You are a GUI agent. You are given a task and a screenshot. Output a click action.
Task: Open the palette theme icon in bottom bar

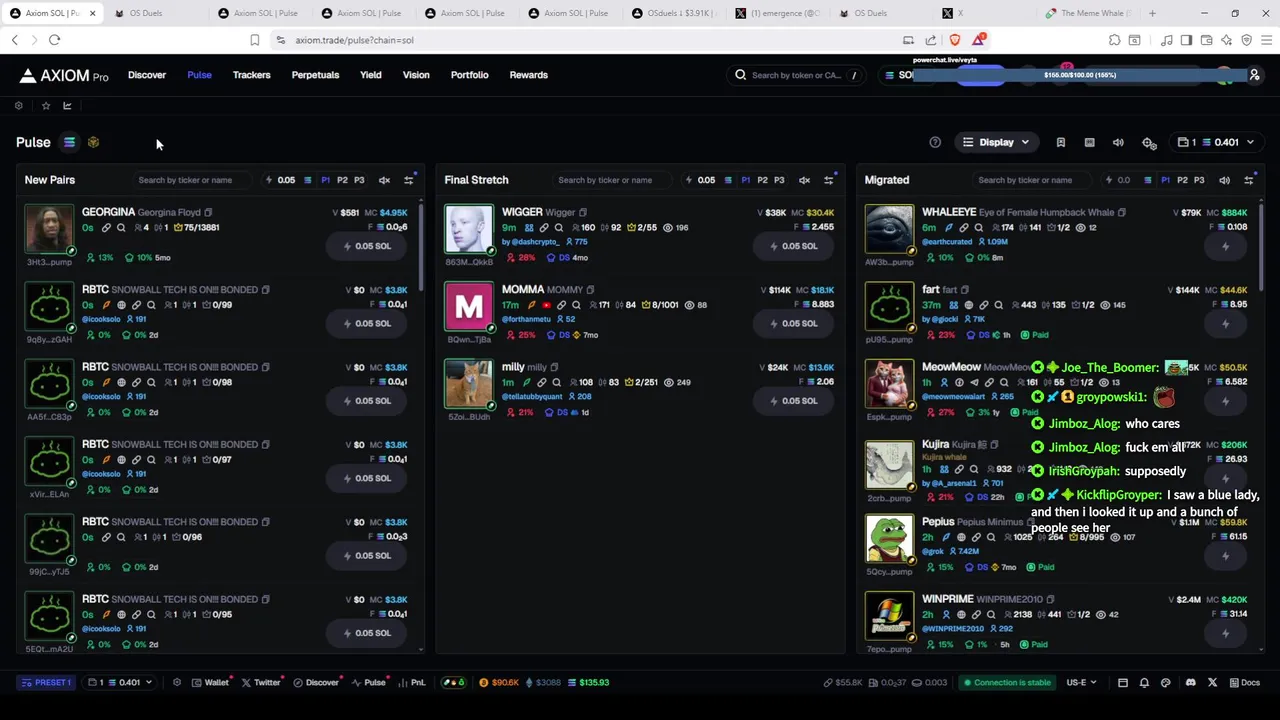[1165, 682]
